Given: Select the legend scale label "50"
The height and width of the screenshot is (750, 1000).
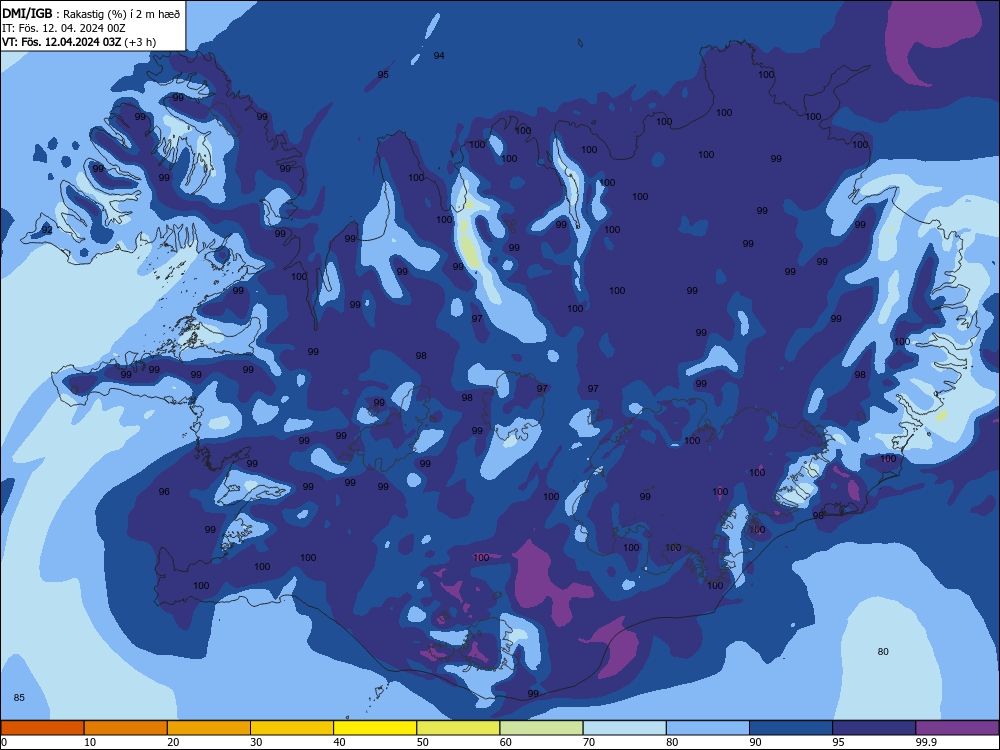Looking at the screenshot, I should click(x=423, y=742).
